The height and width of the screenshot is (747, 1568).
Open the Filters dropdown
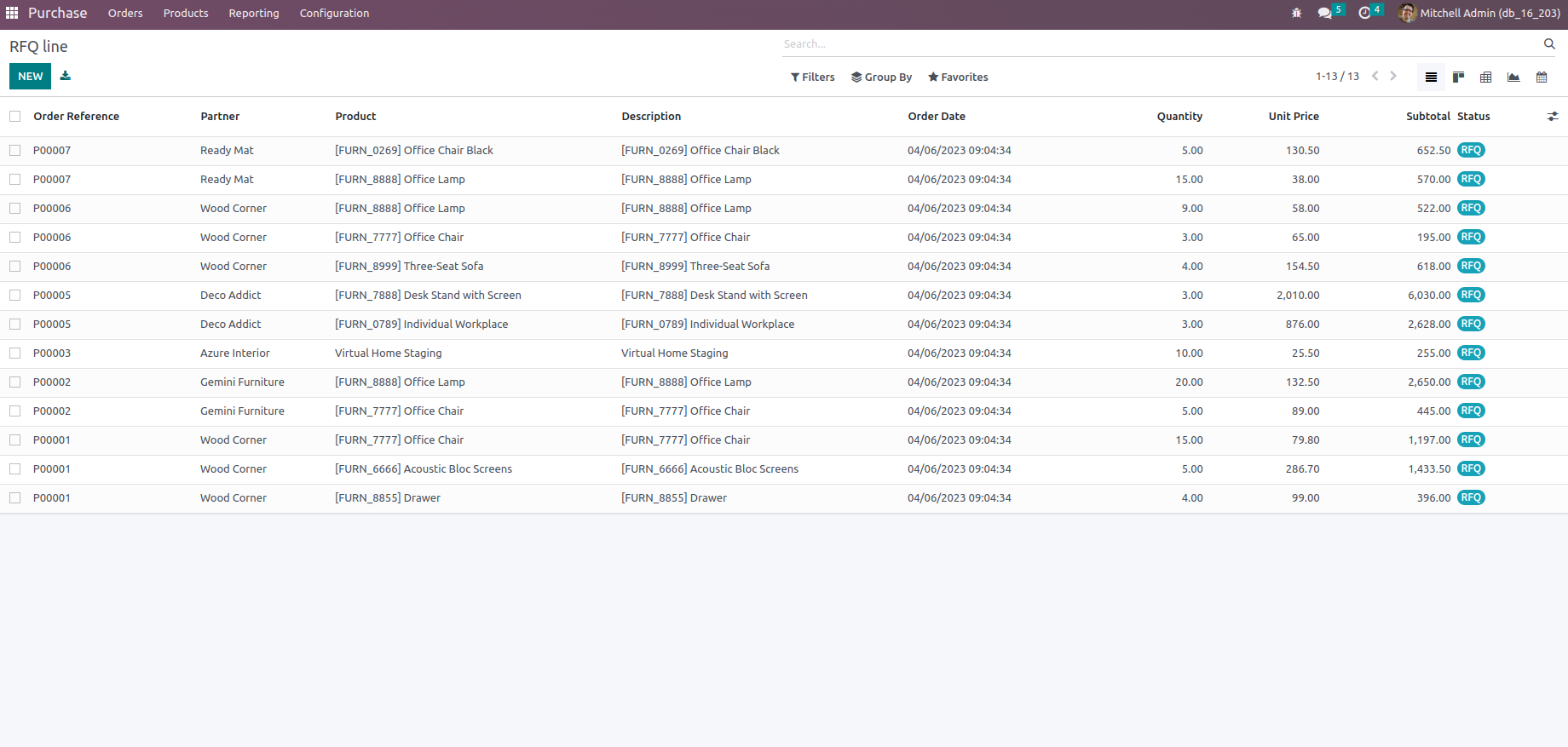tap(813, 77)
